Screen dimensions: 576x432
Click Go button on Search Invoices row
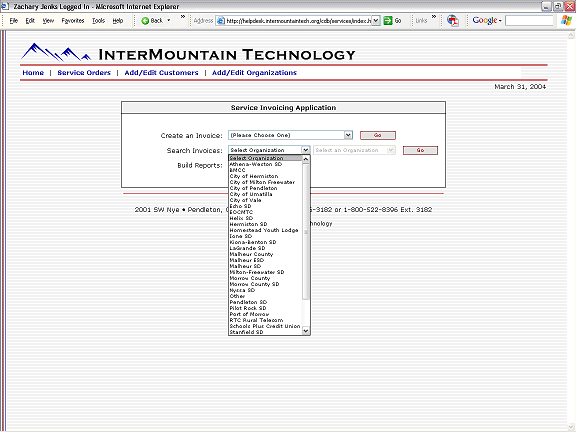tap(420, 150)
